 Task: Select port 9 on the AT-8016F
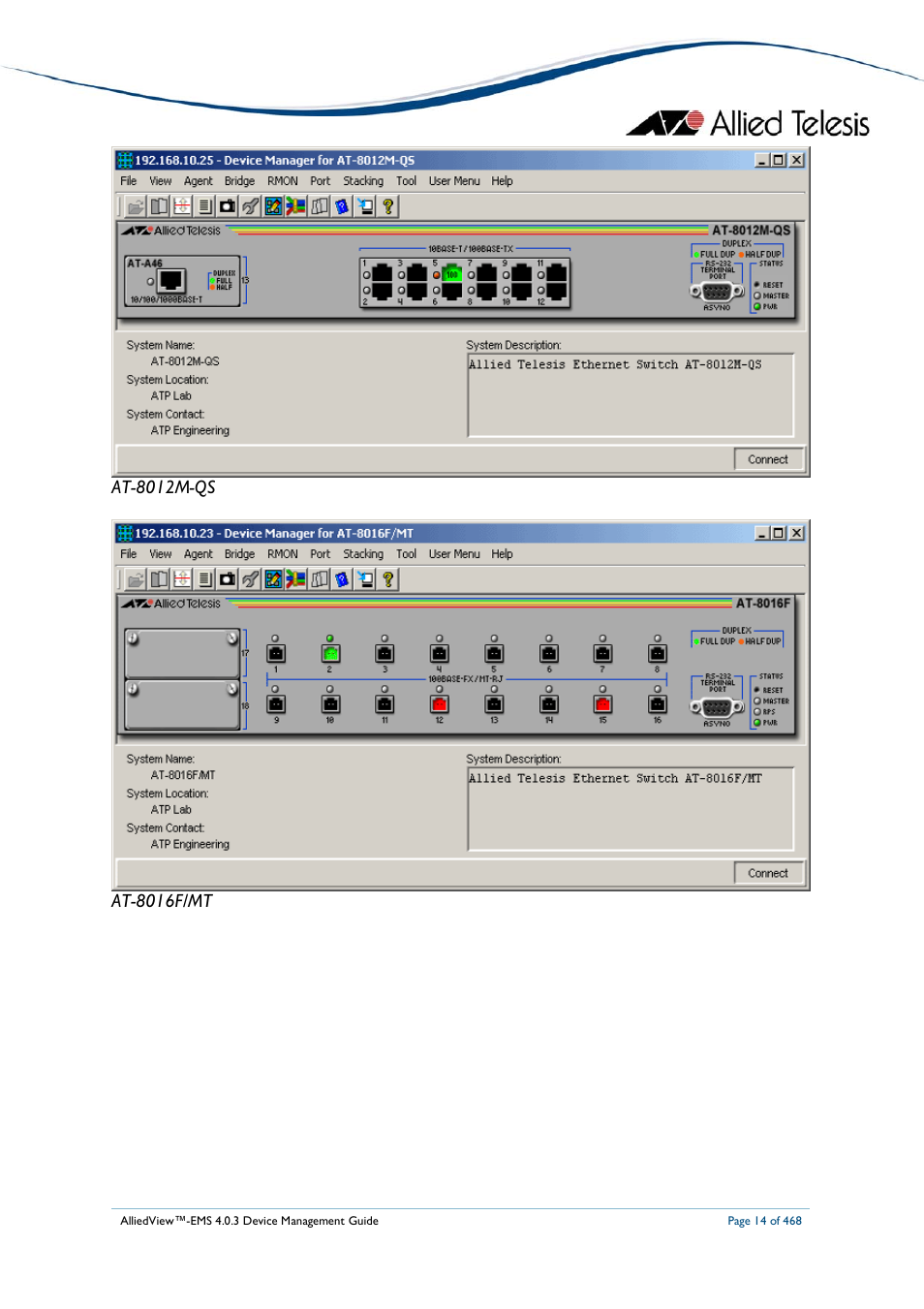276,704
